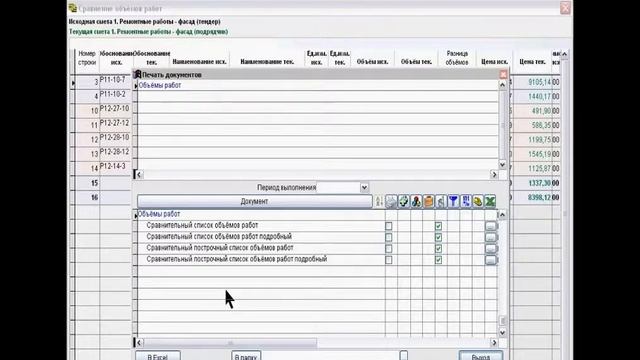Untick checked box for построчный список объёмов работ подробный
640x360 pixels.
click(x=438, y=260)
